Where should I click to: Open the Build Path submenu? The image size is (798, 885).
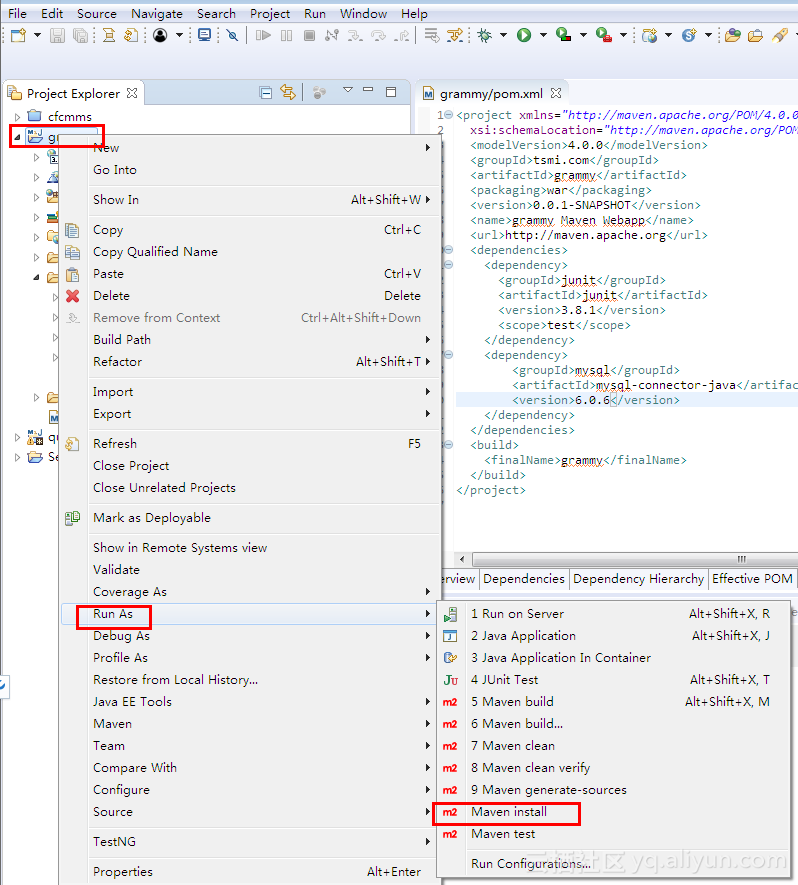[x=250, y=340]
